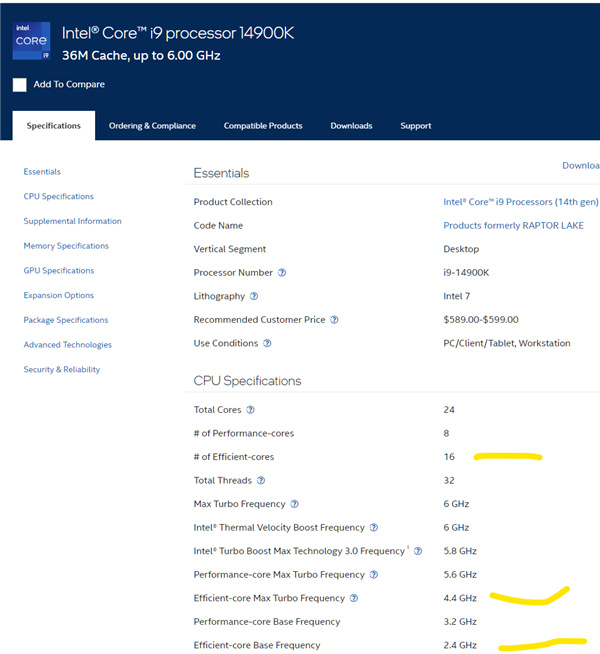Jump to Essentials section in sidebar
This screenshot has height=654, width=600.
(x=42, y=171)
